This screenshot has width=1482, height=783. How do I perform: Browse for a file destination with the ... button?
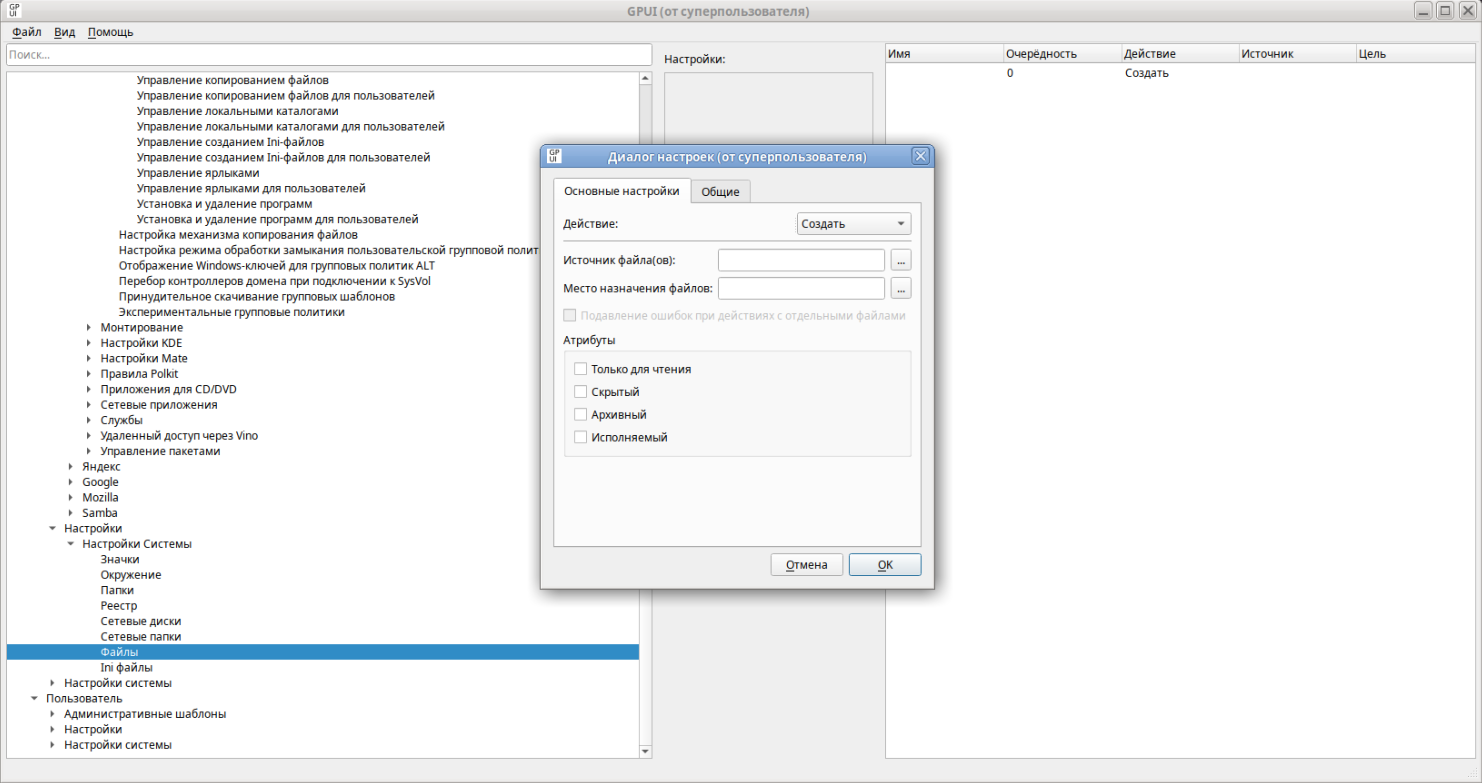pyautogui.click(x=901, y=289)
